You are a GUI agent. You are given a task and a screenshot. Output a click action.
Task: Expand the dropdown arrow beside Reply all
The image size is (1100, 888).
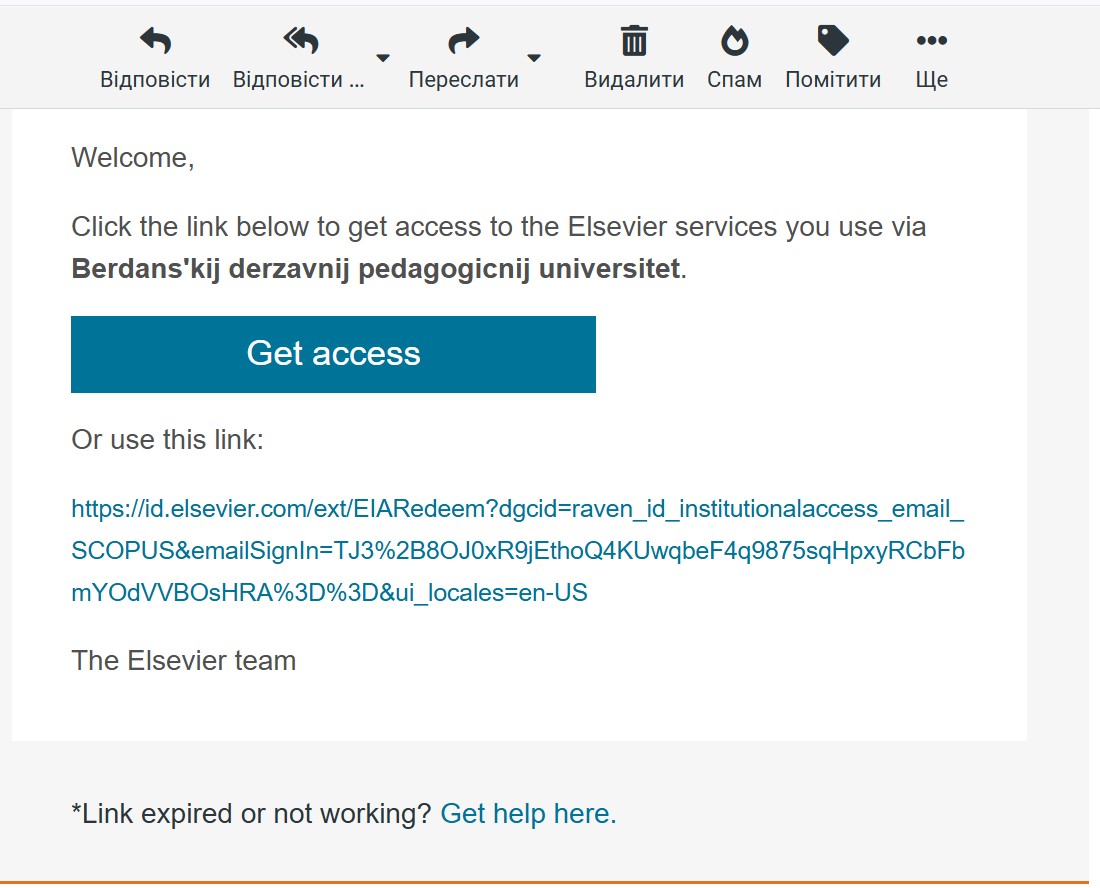[383, 57]
